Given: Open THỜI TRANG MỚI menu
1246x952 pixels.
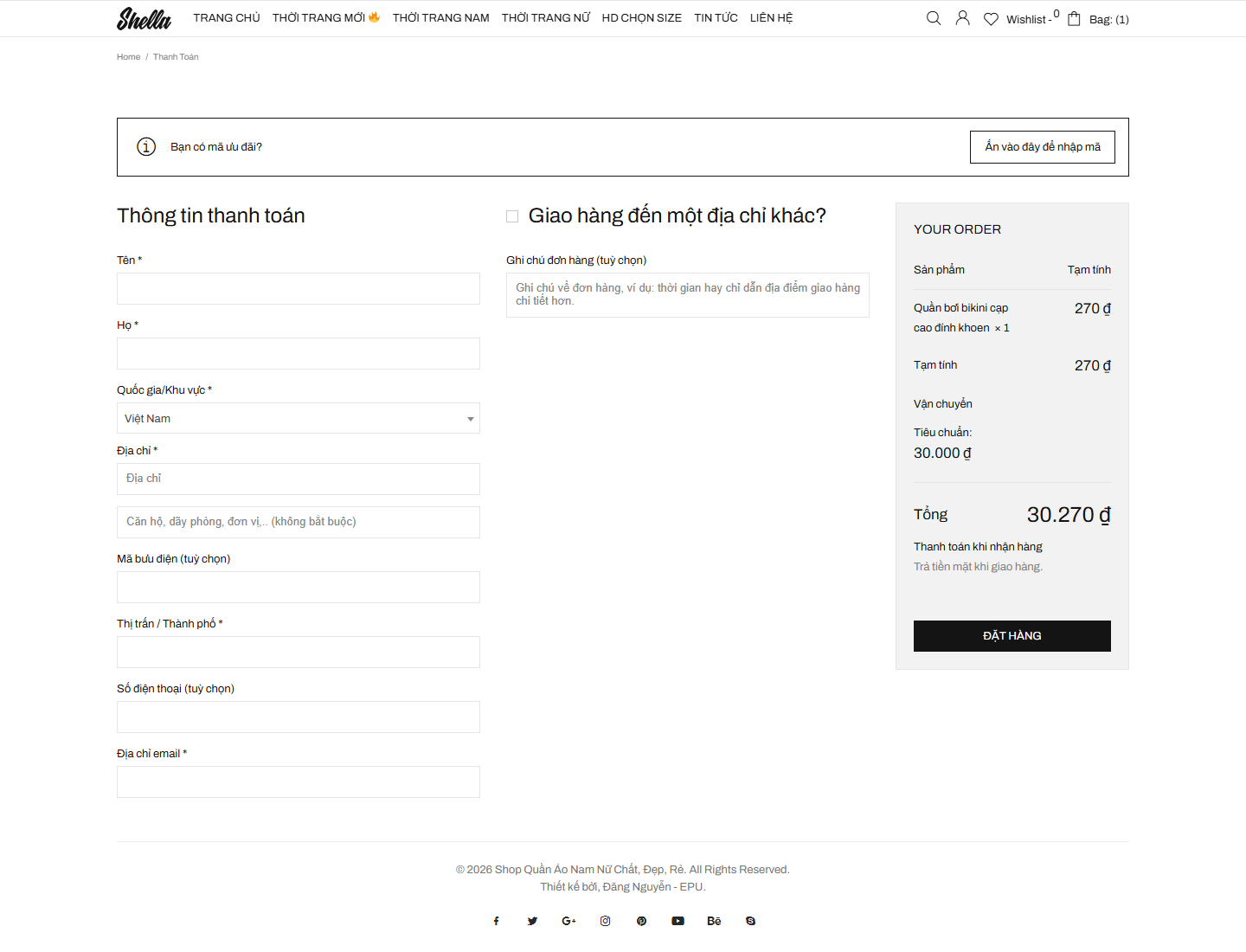Looking at the screenshot, I should [326, 18].
